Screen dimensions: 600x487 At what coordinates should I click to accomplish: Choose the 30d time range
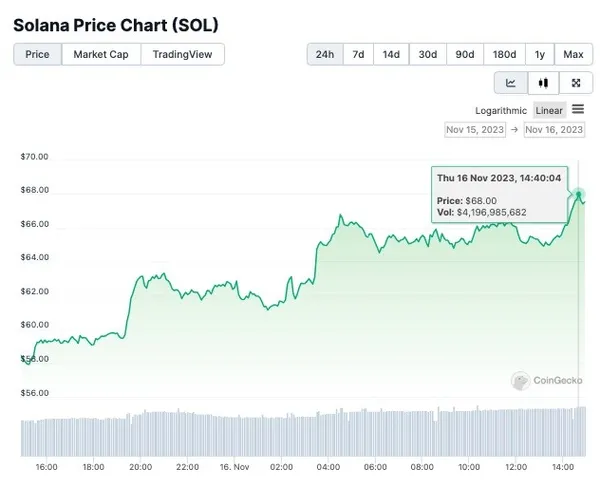(428, 54)
